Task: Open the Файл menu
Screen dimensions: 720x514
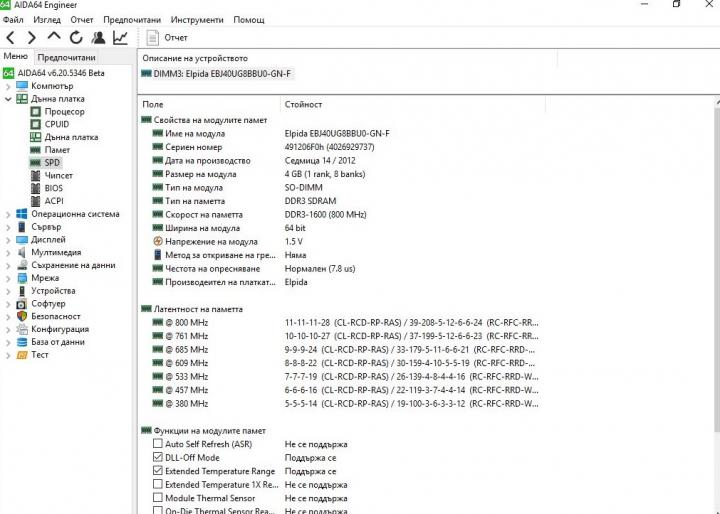Action: pyautogui.click(x=13, y=20)
